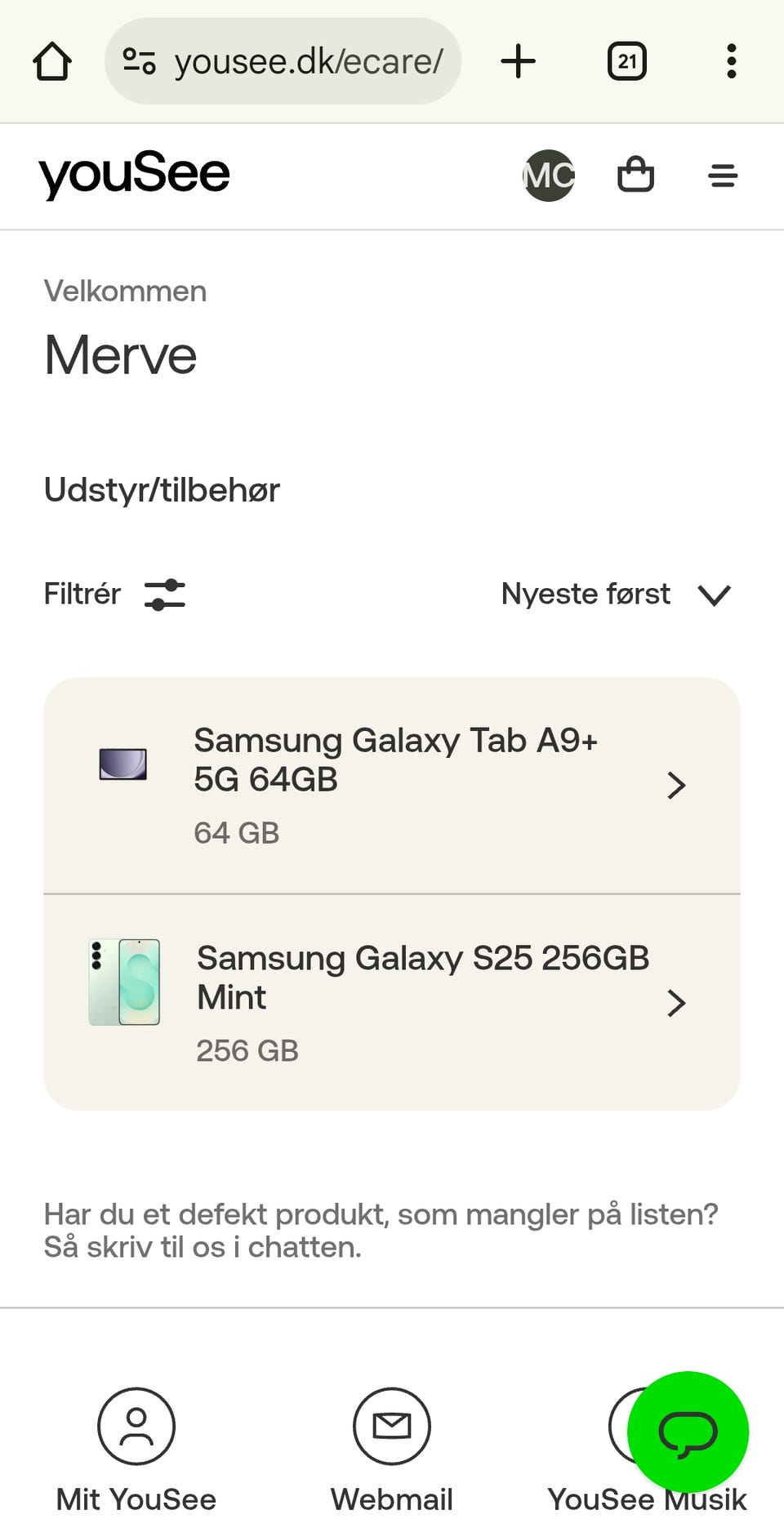Tap the yousee.dk address bar

[x=308, y=61]
